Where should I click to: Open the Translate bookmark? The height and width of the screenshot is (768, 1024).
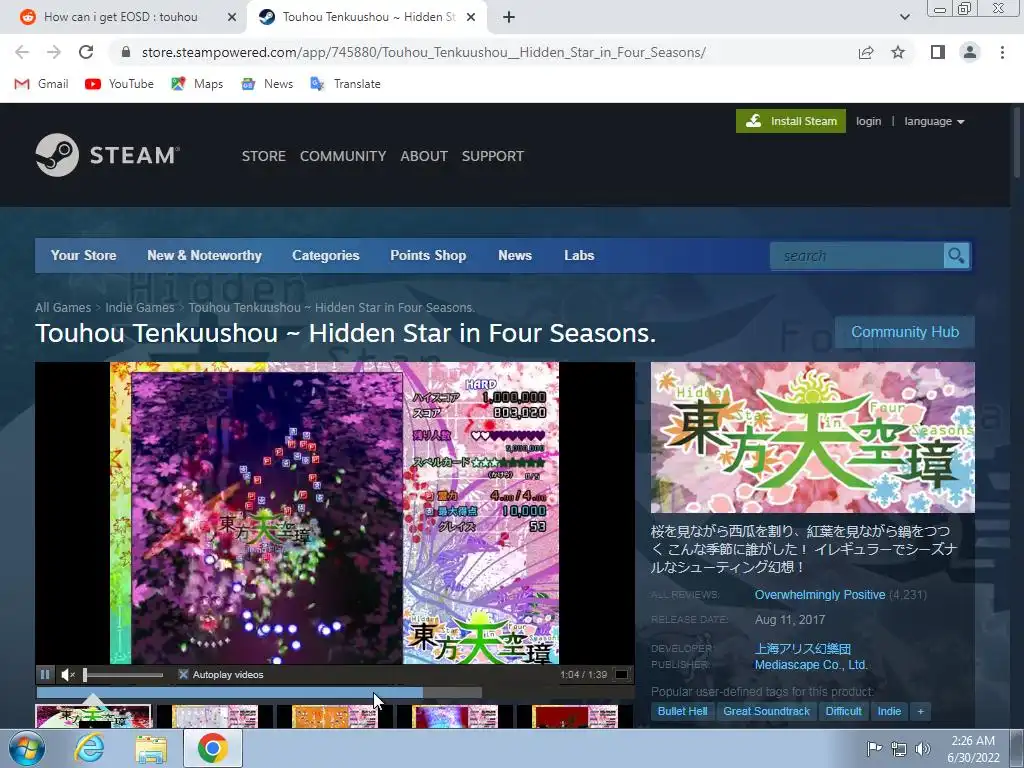[345, 84]
